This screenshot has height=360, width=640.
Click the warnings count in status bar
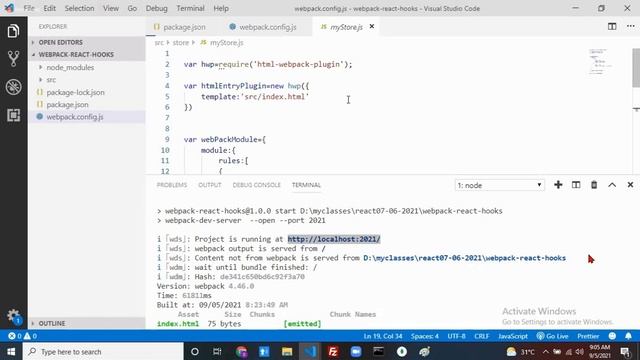click(31, 336)
